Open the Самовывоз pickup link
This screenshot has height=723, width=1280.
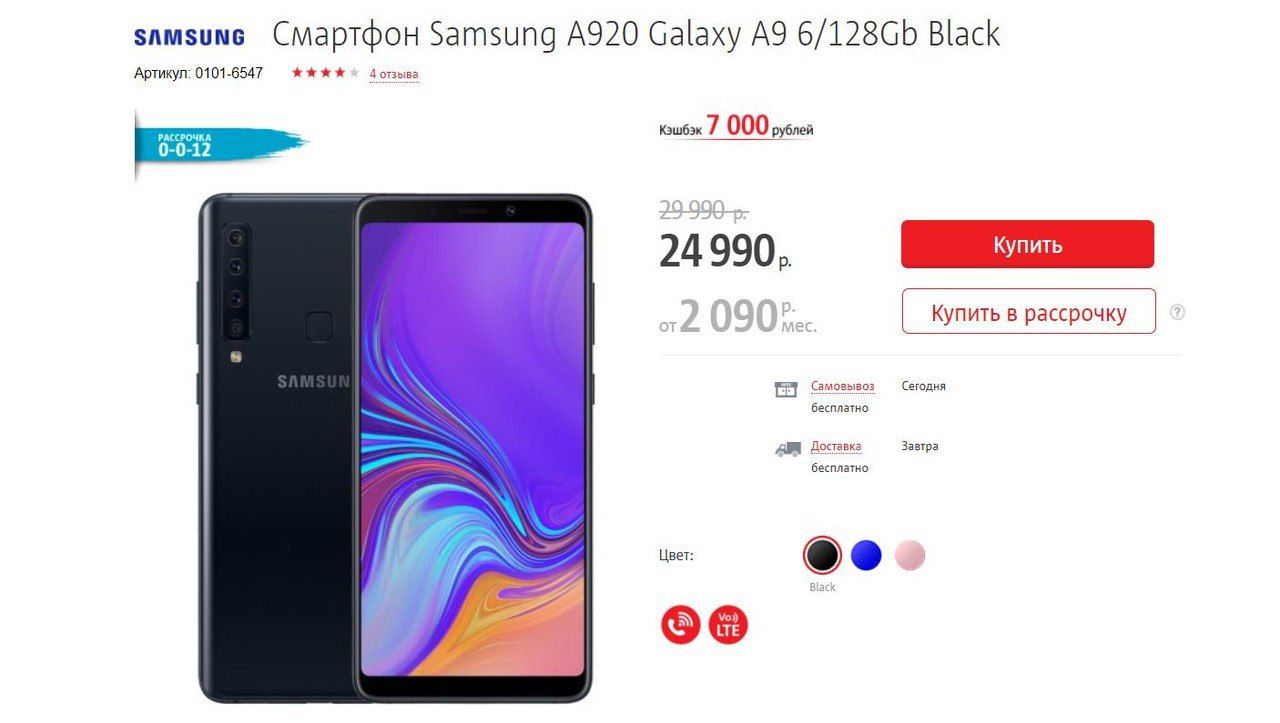[842, 386]
